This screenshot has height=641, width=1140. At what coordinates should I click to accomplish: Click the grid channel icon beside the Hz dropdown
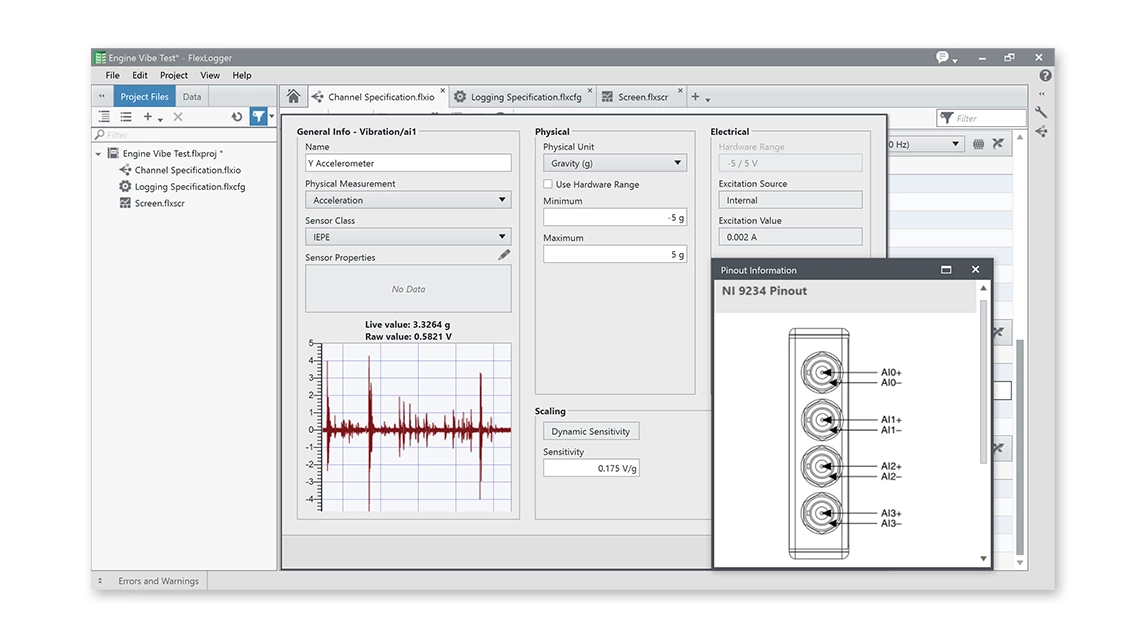point(979,144)
